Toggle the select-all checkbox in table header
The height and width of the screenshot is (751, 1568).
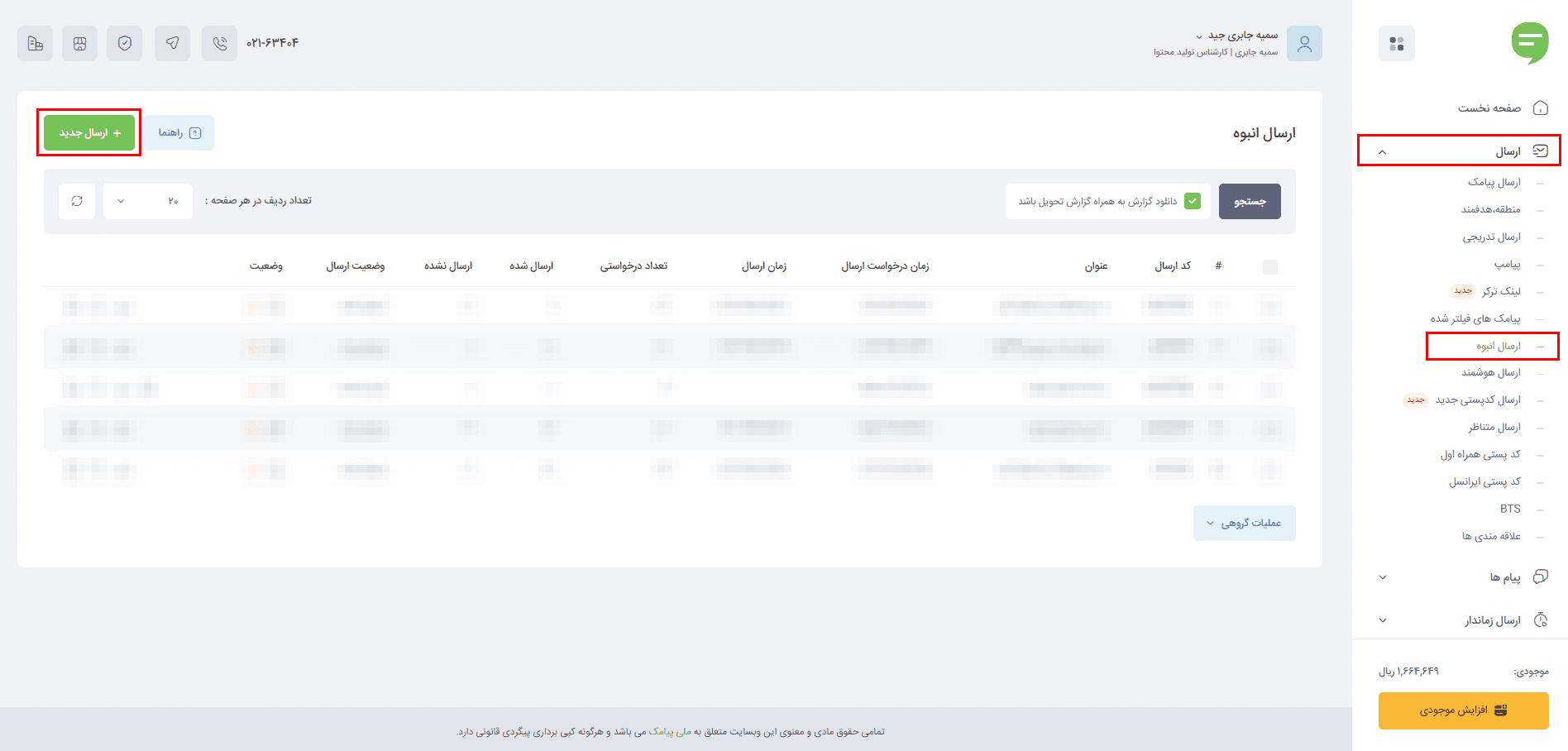coord(1270,266)
